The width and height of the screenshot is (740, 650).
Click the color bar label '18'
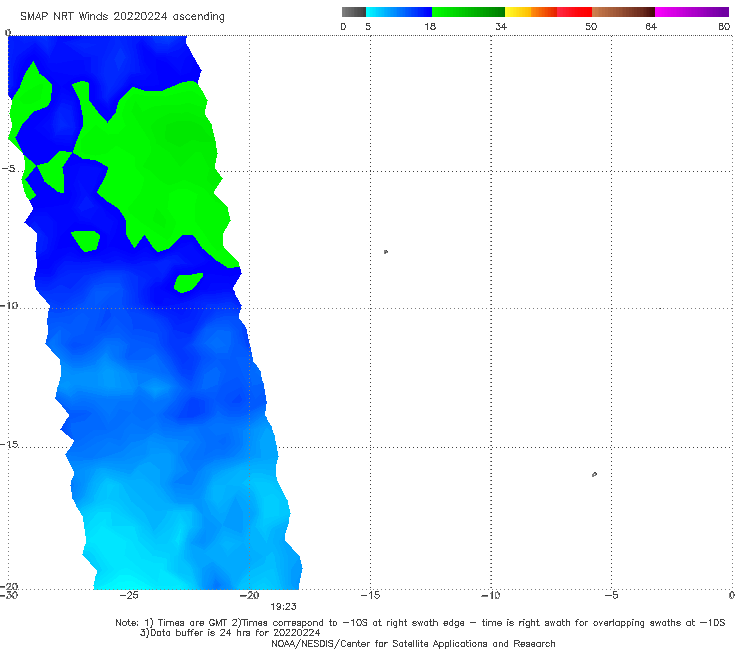(x=430, y=26)
